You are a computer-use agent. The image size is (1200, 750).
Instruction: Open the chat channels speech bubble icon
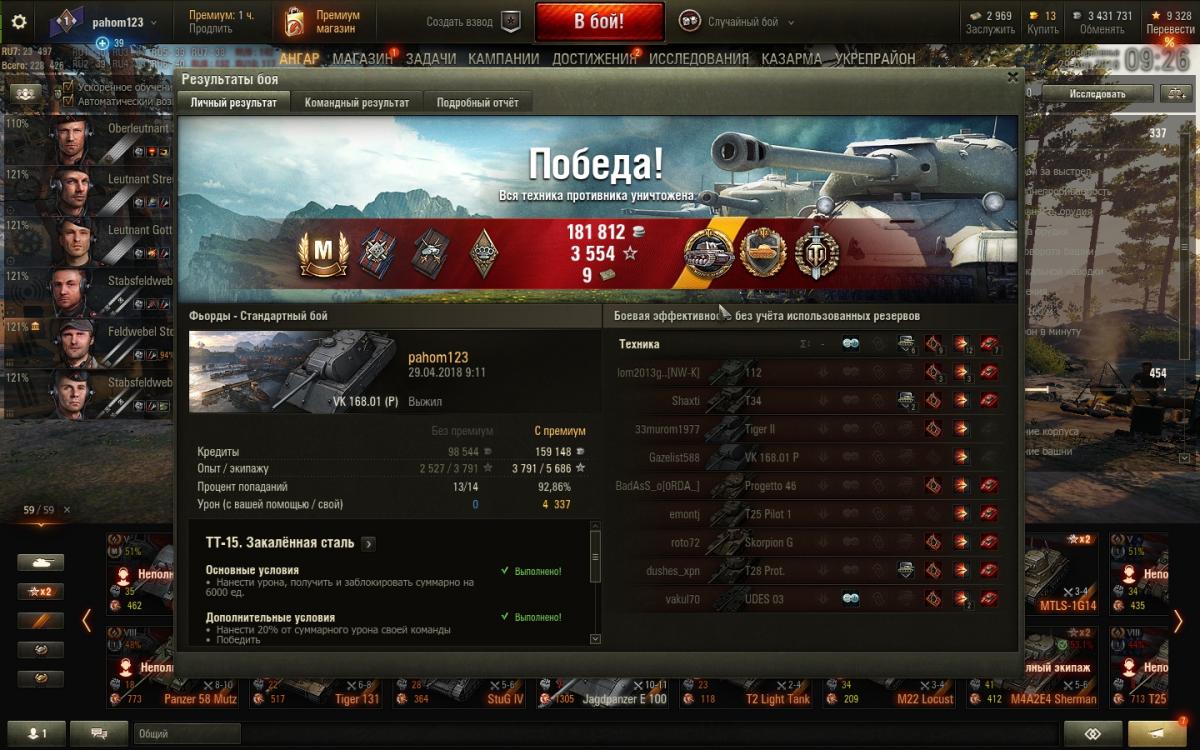[99, 733]
